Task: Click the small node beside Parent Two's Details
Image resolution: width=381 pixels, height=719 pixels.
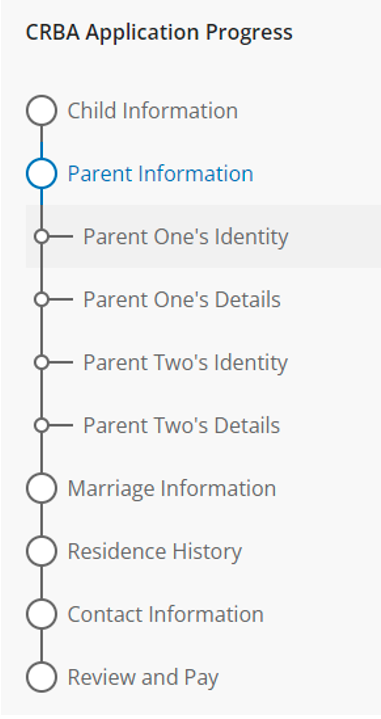Action: pos(41,425)
